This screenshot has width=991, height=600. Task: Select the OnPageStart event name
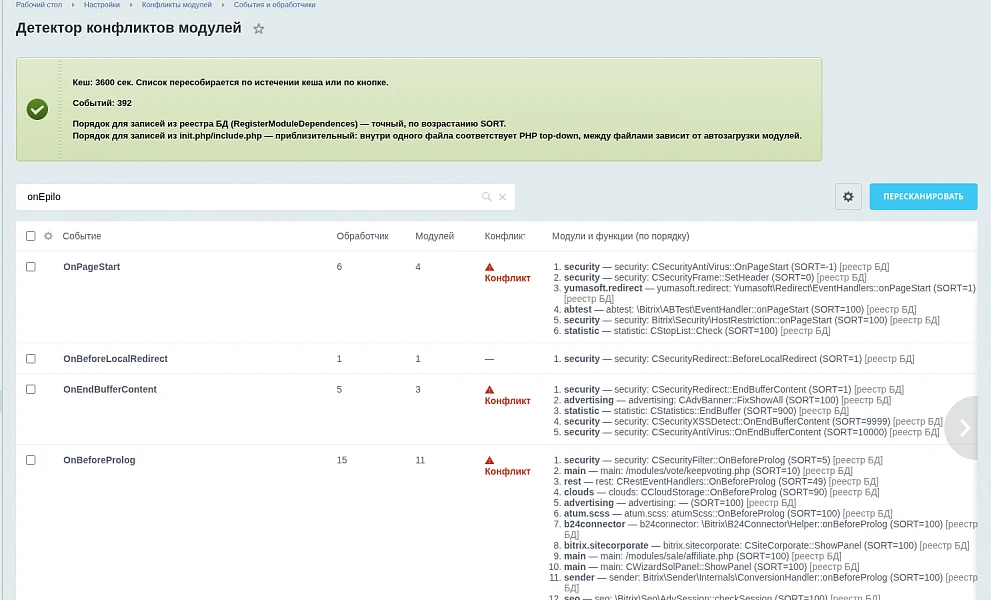[92, 267]
